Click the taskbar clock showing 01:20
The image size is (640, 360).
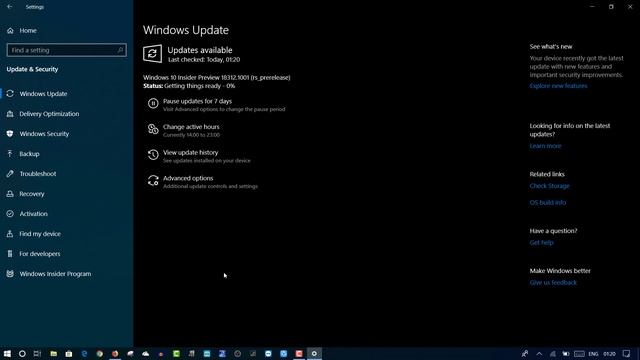click(609, 354)
